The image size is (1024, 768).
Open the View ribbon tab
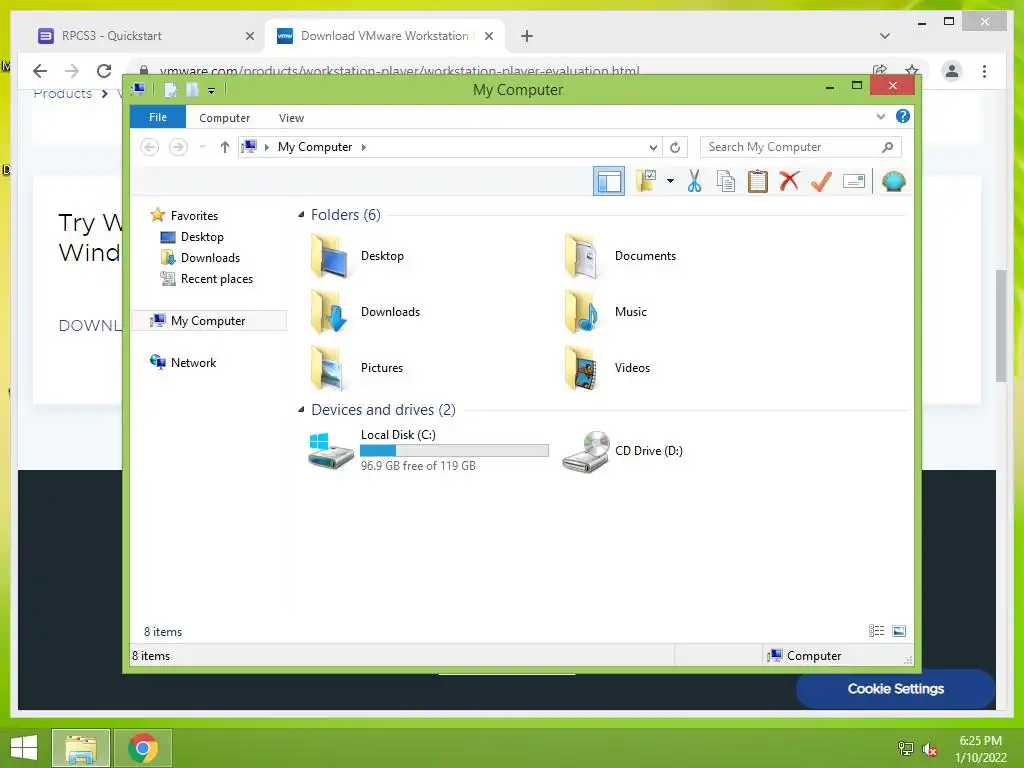[291, 118]
